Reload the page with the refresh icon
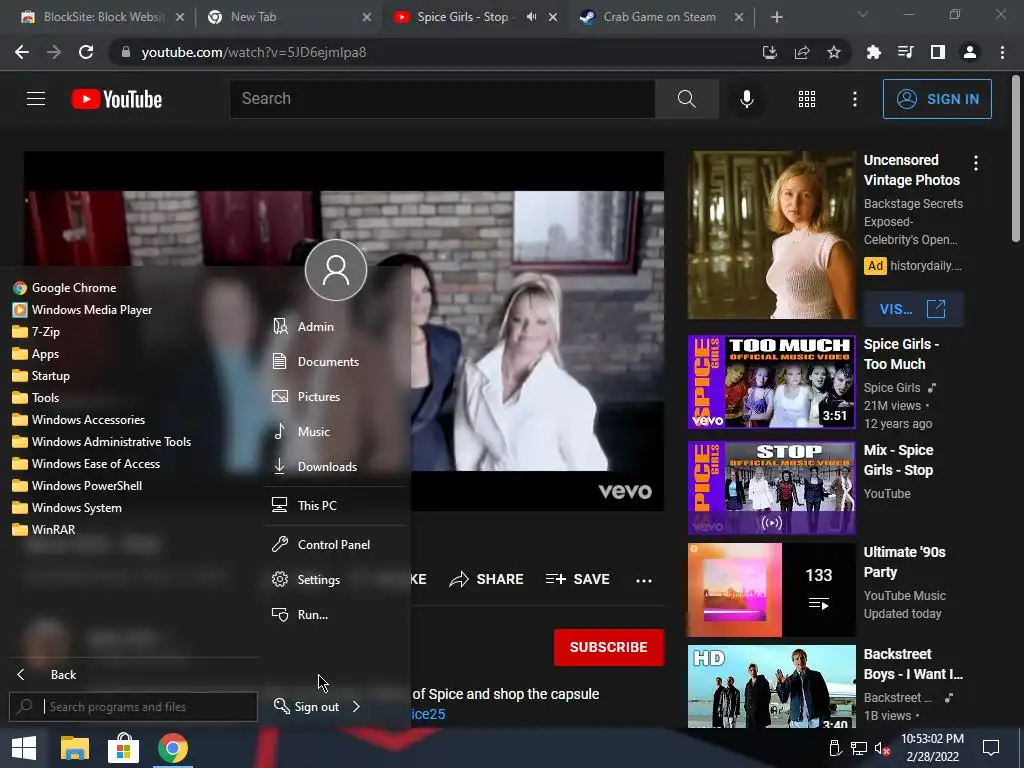This screenshot has height=768, width=1024. point(86,52)
